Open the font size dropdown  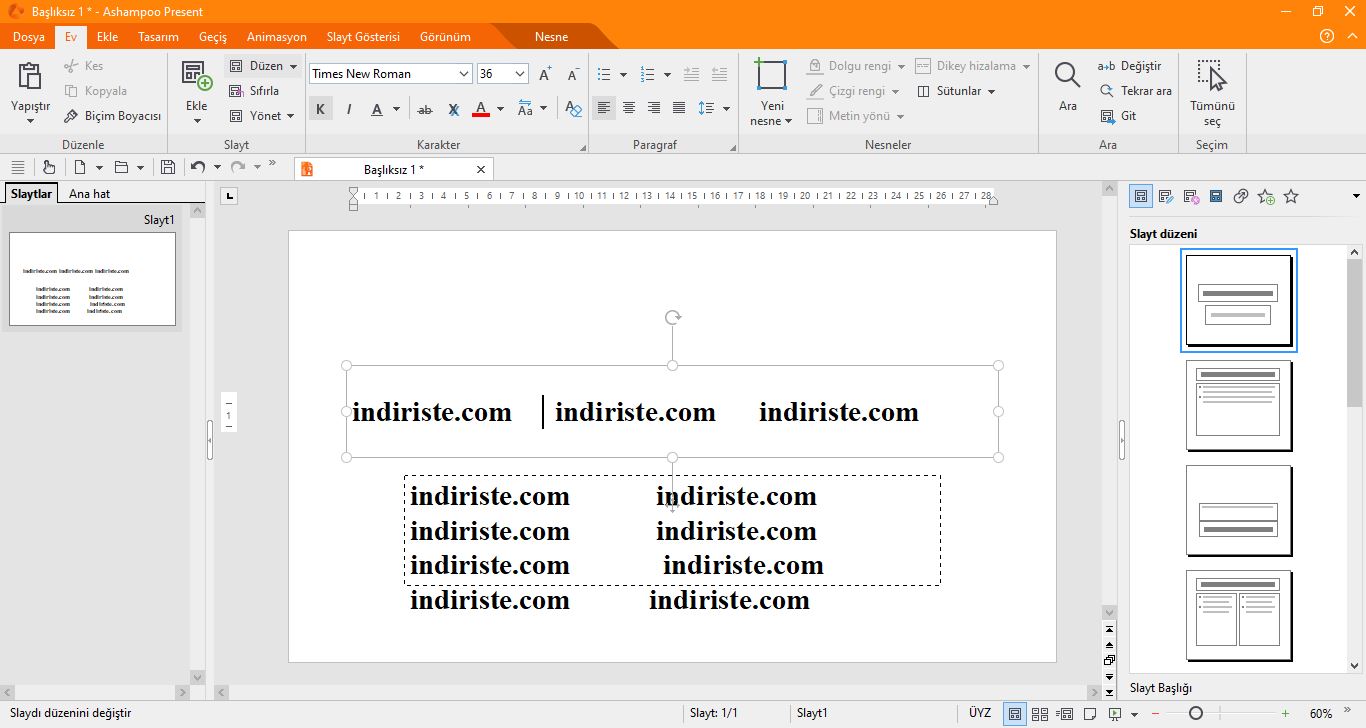520,74
